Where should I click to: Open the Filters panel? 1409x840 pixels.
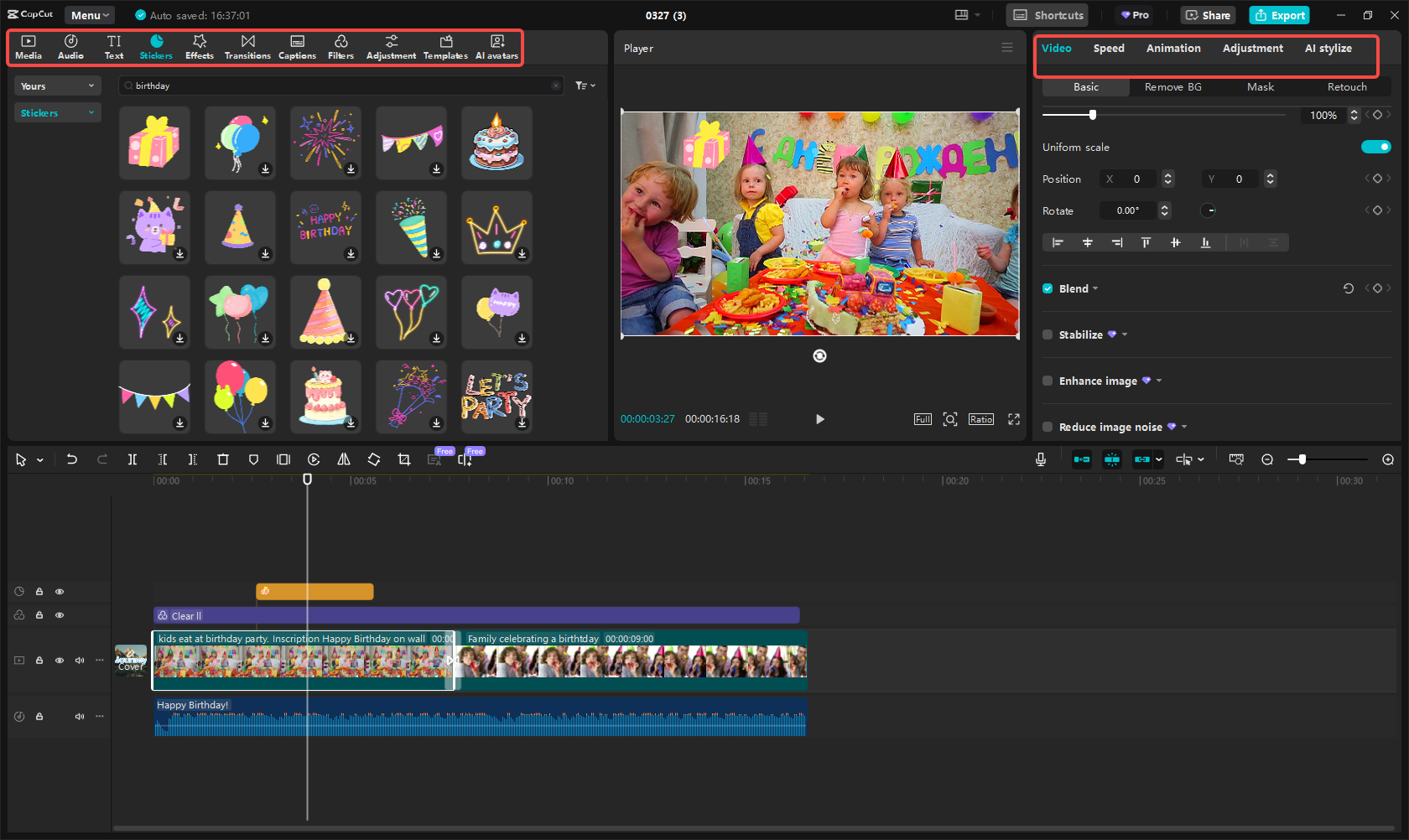(x=341, y=46)
